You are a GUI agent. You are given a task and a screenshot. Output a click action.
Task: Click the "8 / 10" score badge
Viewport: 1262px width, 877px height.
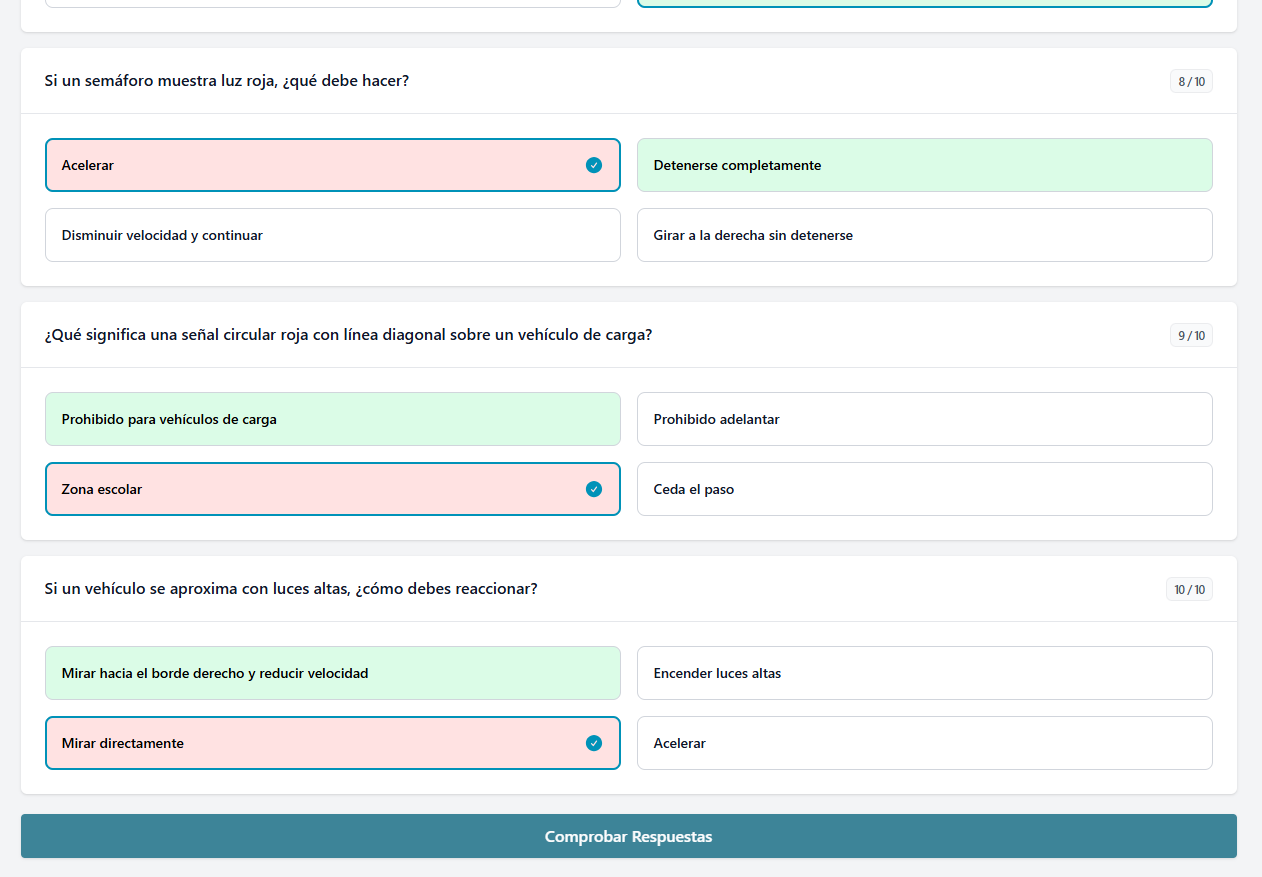tap(1191, 81)
